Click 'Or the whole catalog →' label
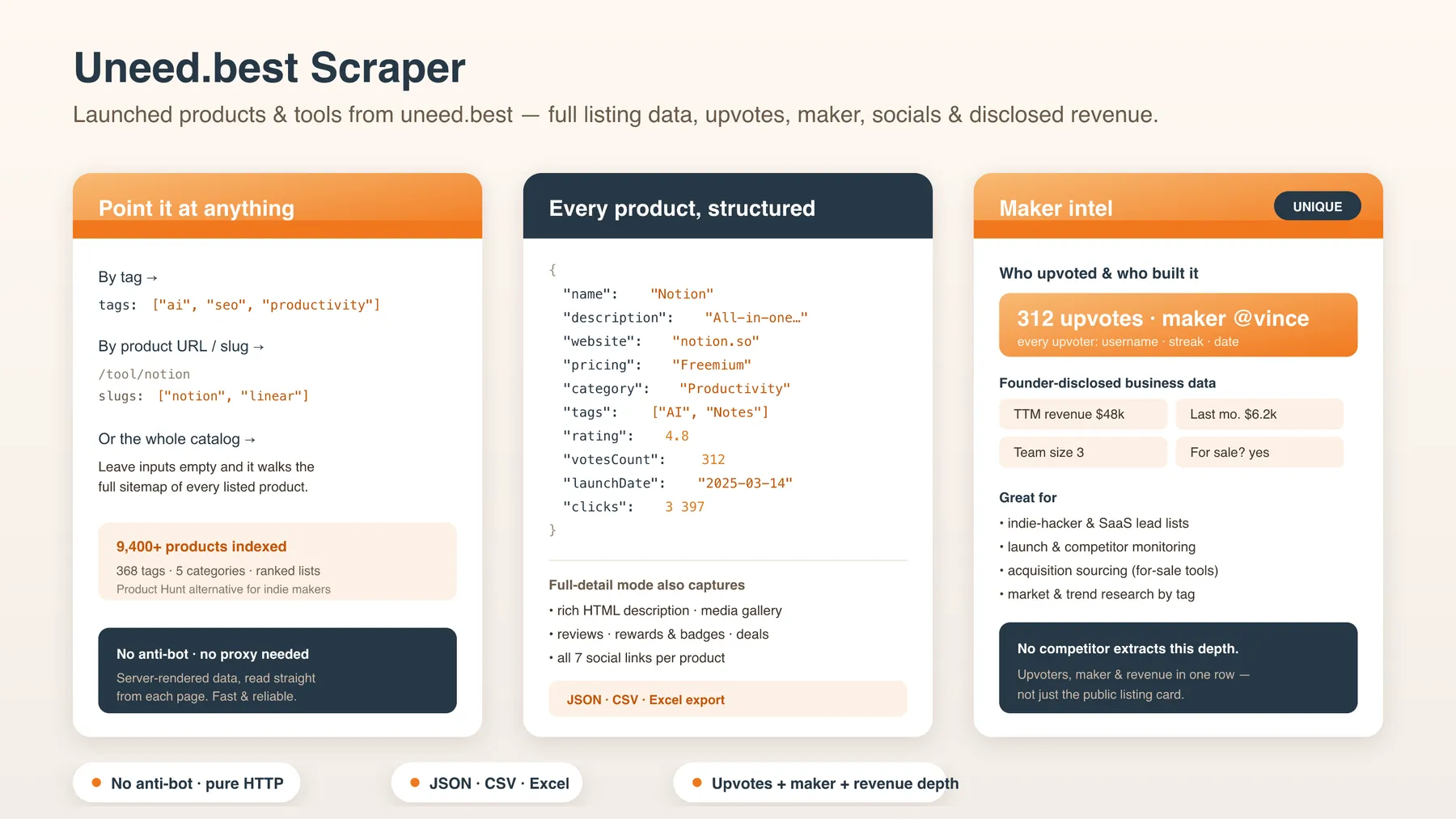The height and width of the screenshot is (819, 1456). click(x=177, y=439)
